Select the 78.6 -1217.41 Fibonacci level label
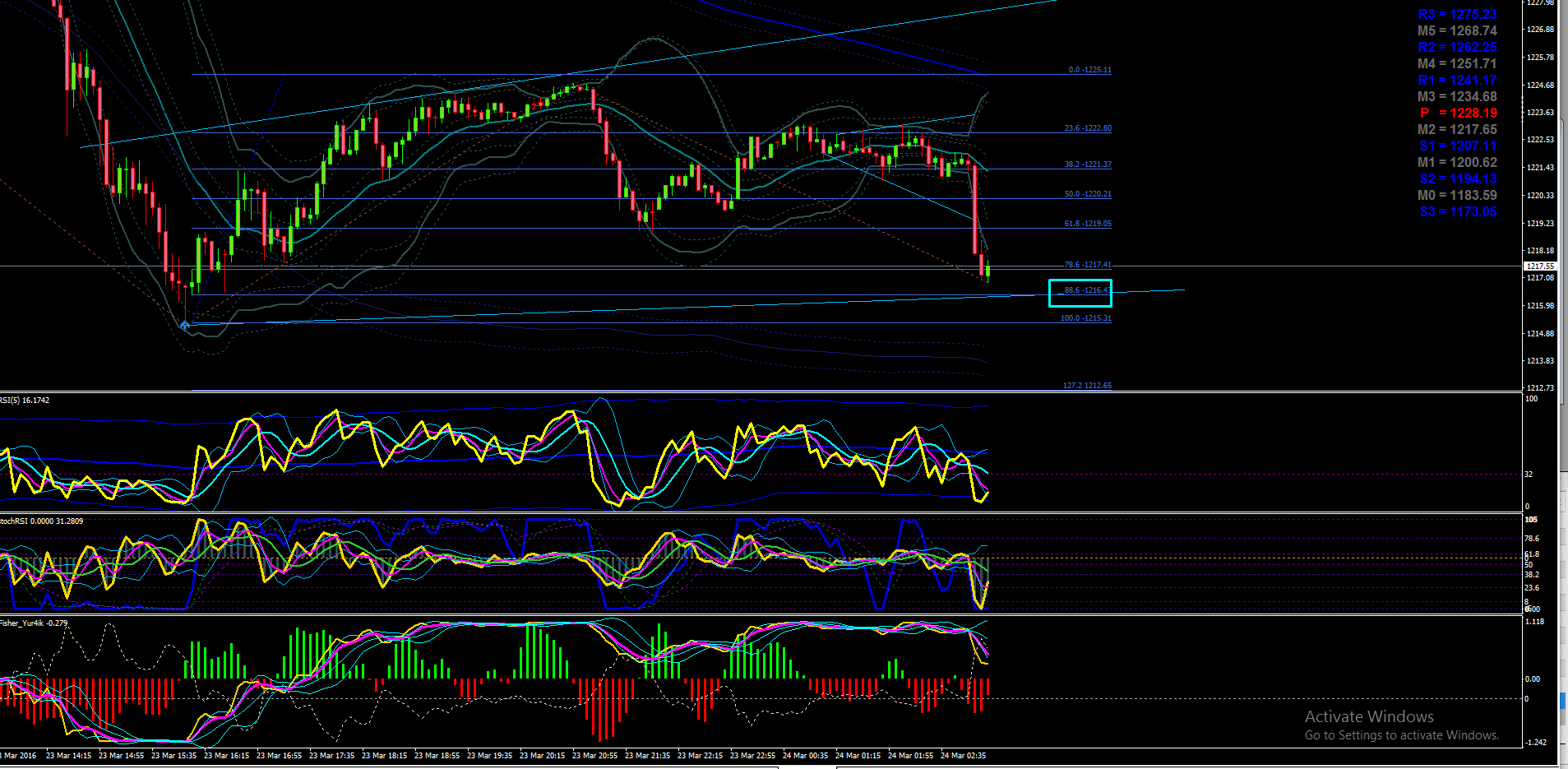This screenshot has width=1568, height=769. [1088, 265]
